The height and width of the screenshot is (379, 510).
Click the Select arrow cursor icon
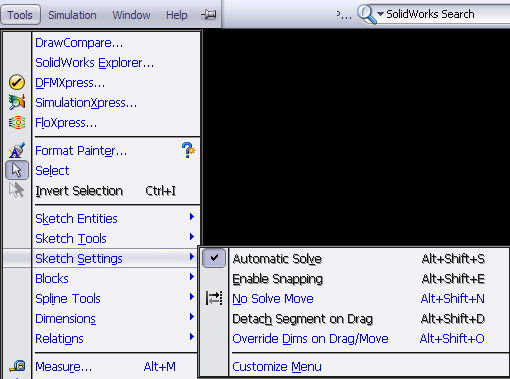point(17,170)
